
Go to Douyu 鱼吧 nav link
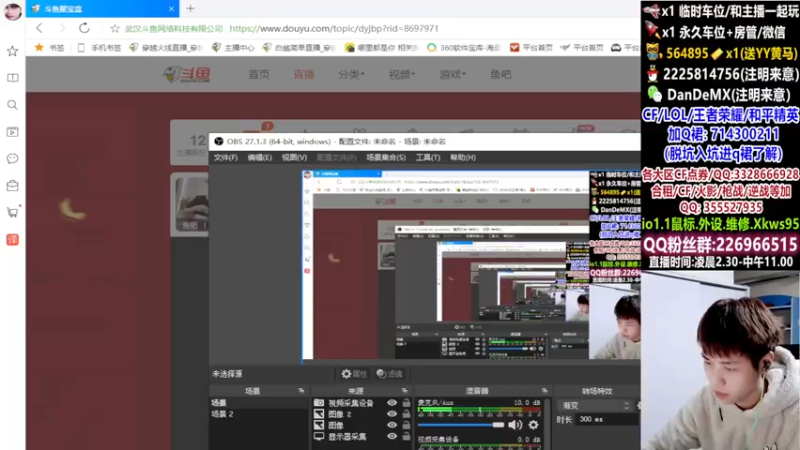[501, 74]
